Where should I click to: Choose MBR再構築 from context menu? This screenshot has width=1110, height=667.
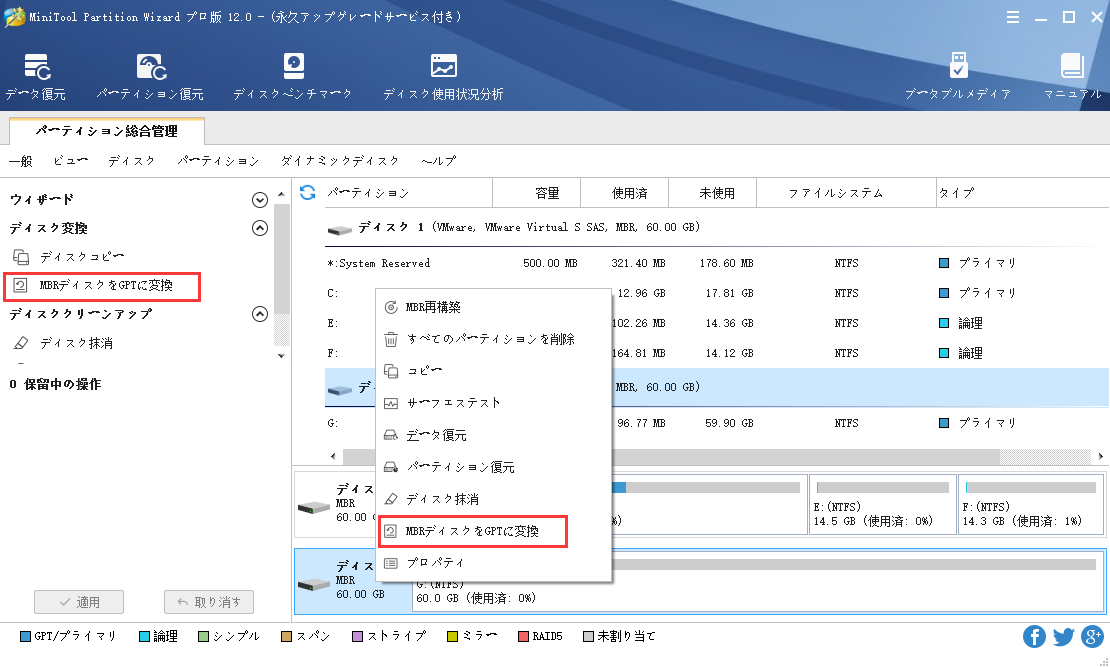tap(493, 307)
